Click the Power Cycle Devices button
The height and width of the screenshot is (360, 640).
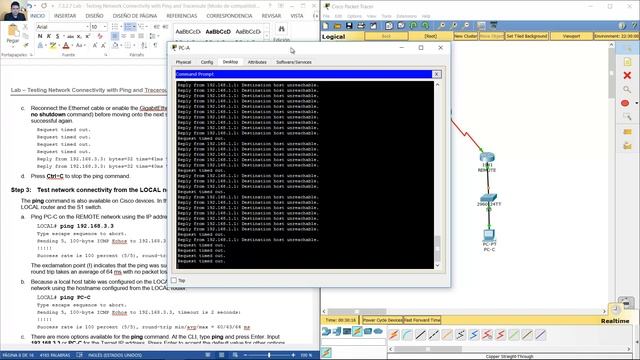pyautogui.click(x=382, y=320)
